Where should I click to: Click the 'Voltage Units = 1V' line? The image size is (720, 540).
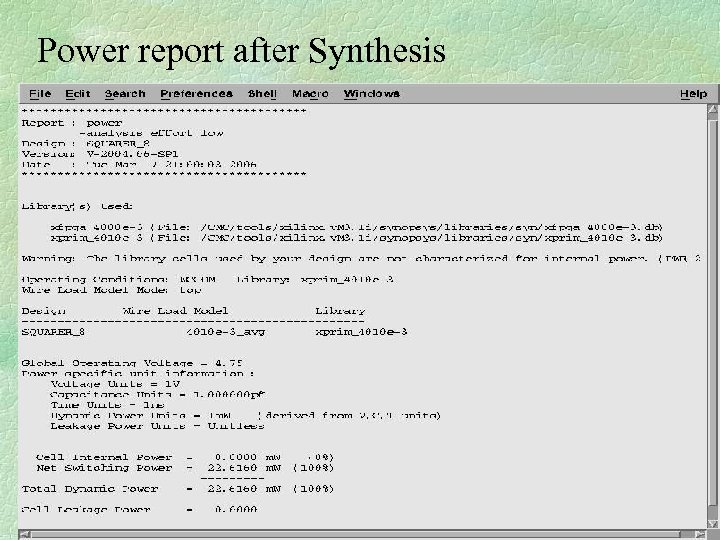[115, 384]
